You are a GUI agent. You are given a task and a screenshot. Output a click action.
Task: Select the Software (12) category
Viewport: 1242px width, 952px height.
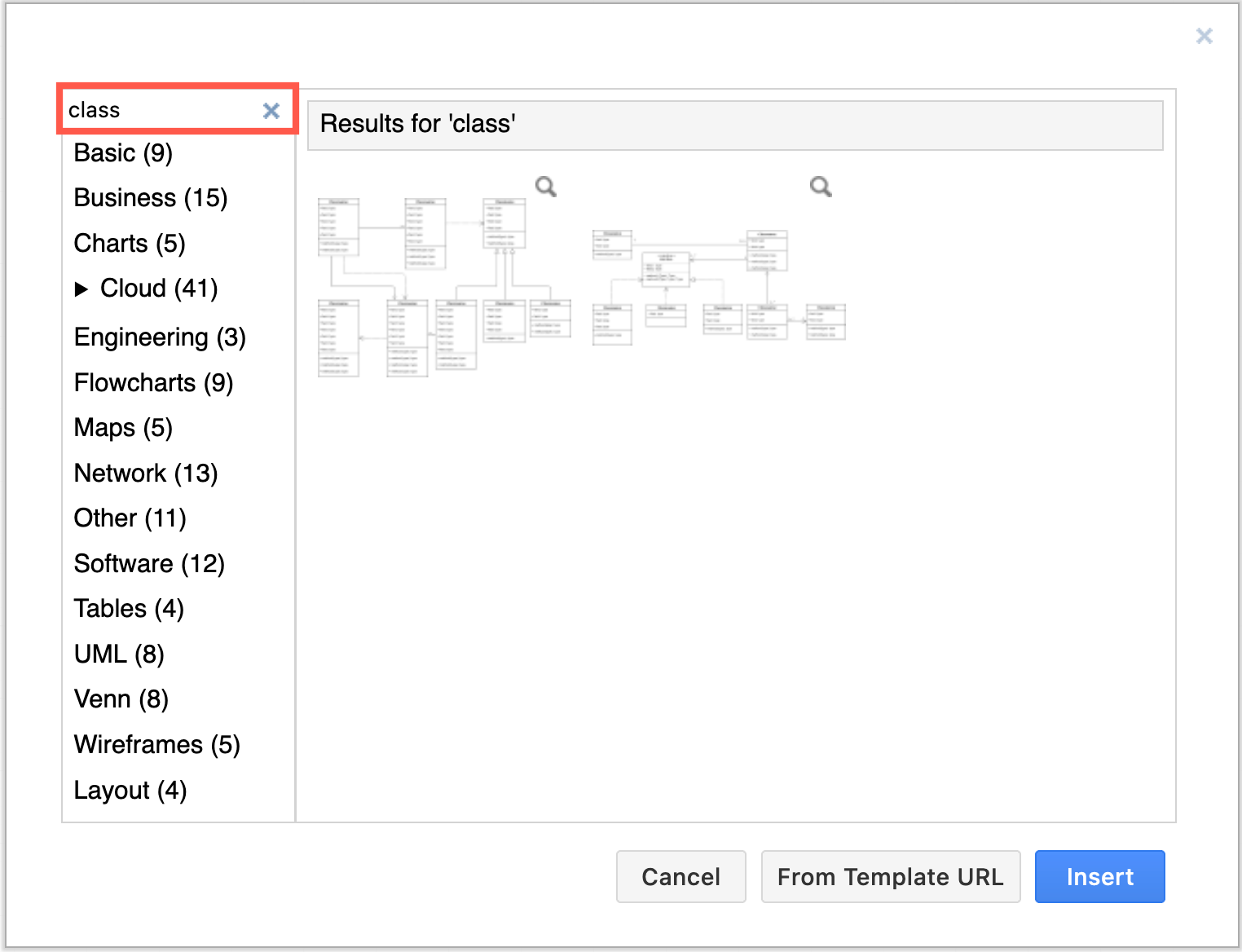[x=149, y=563]
